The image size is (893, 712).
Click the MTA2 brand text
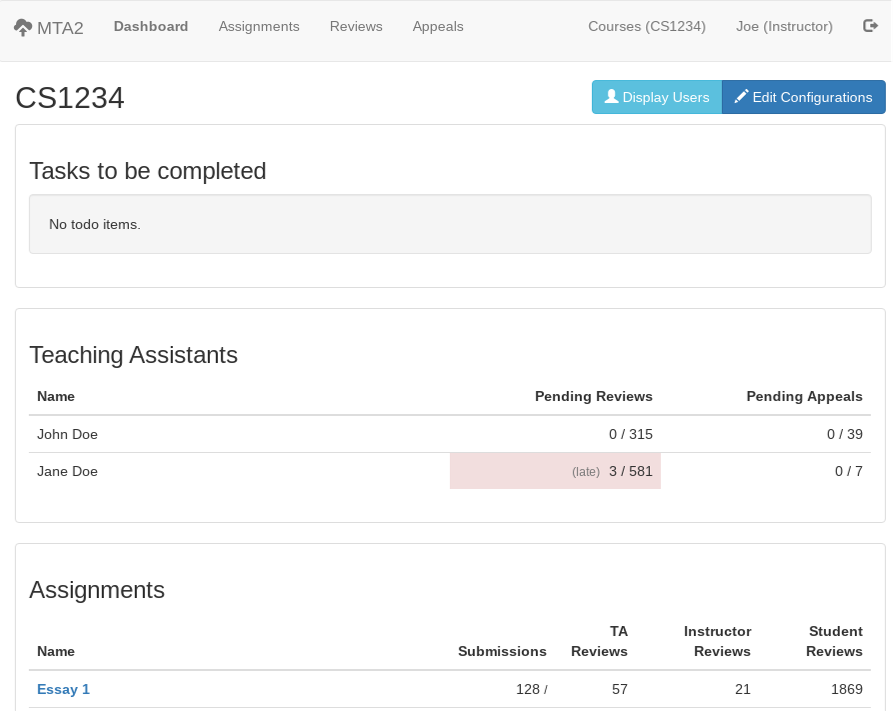point(60,28)
